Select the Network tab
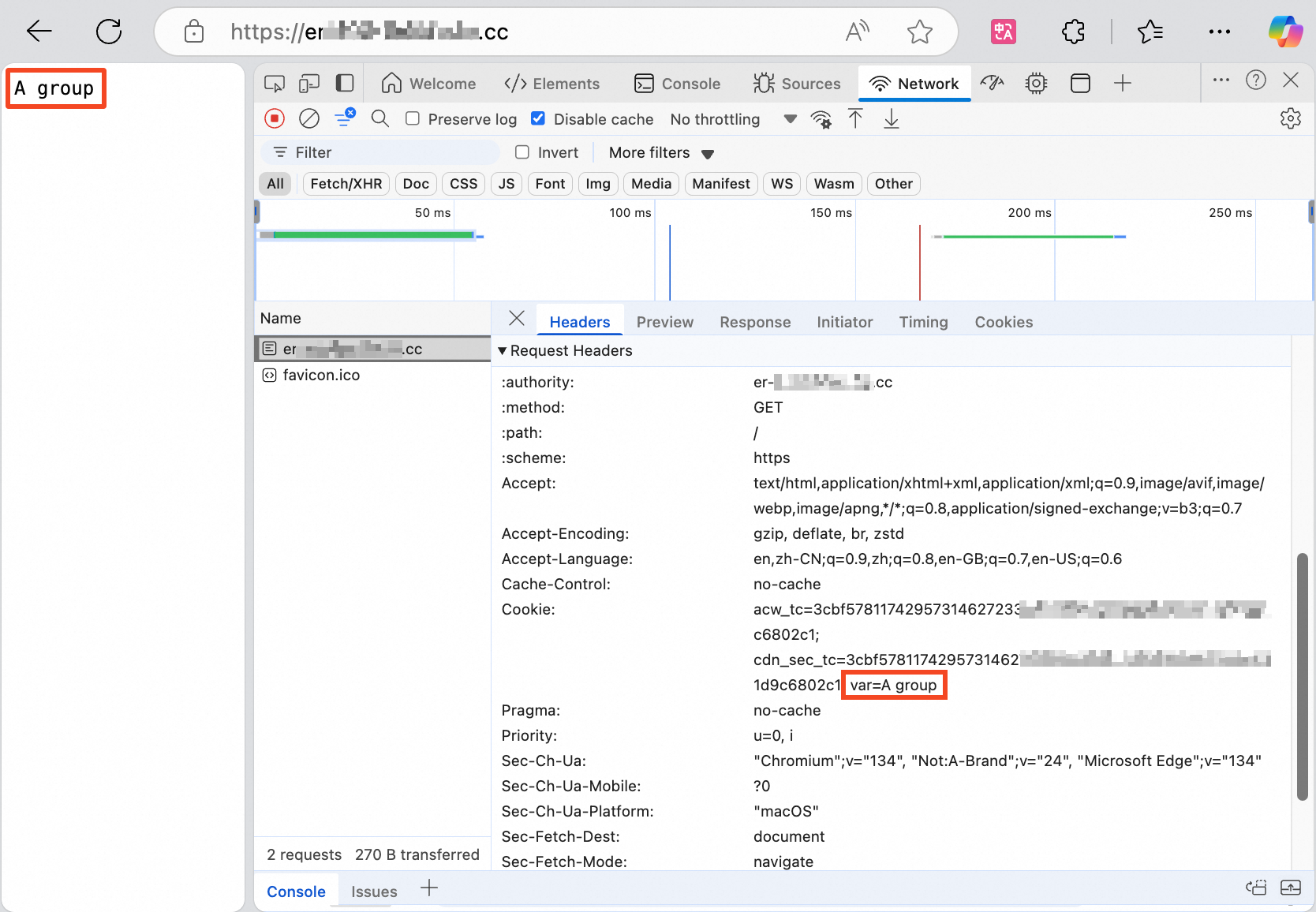The width and height of the screenshot is (1316, 912). point(914,84)
